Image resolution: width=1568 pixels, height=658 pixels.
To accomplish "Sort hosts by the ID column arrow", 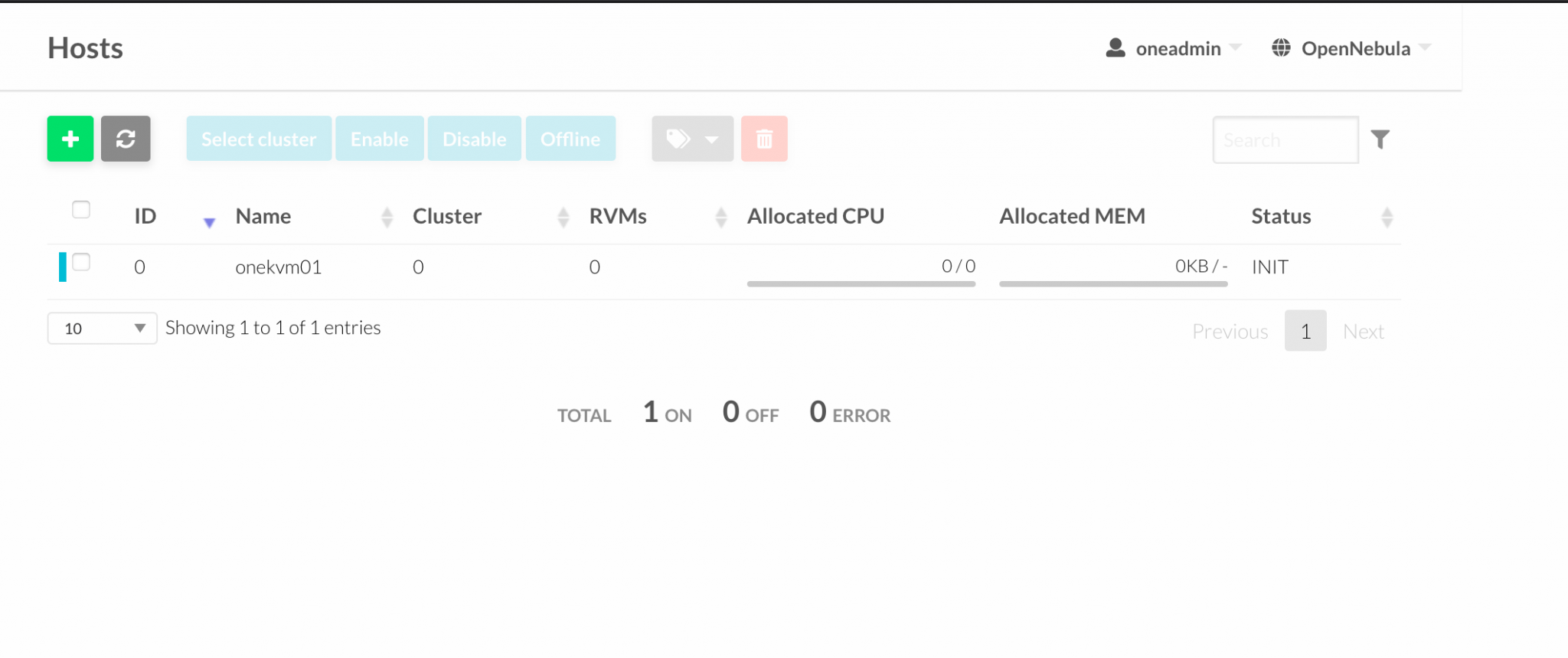I will tap(208, 222).
